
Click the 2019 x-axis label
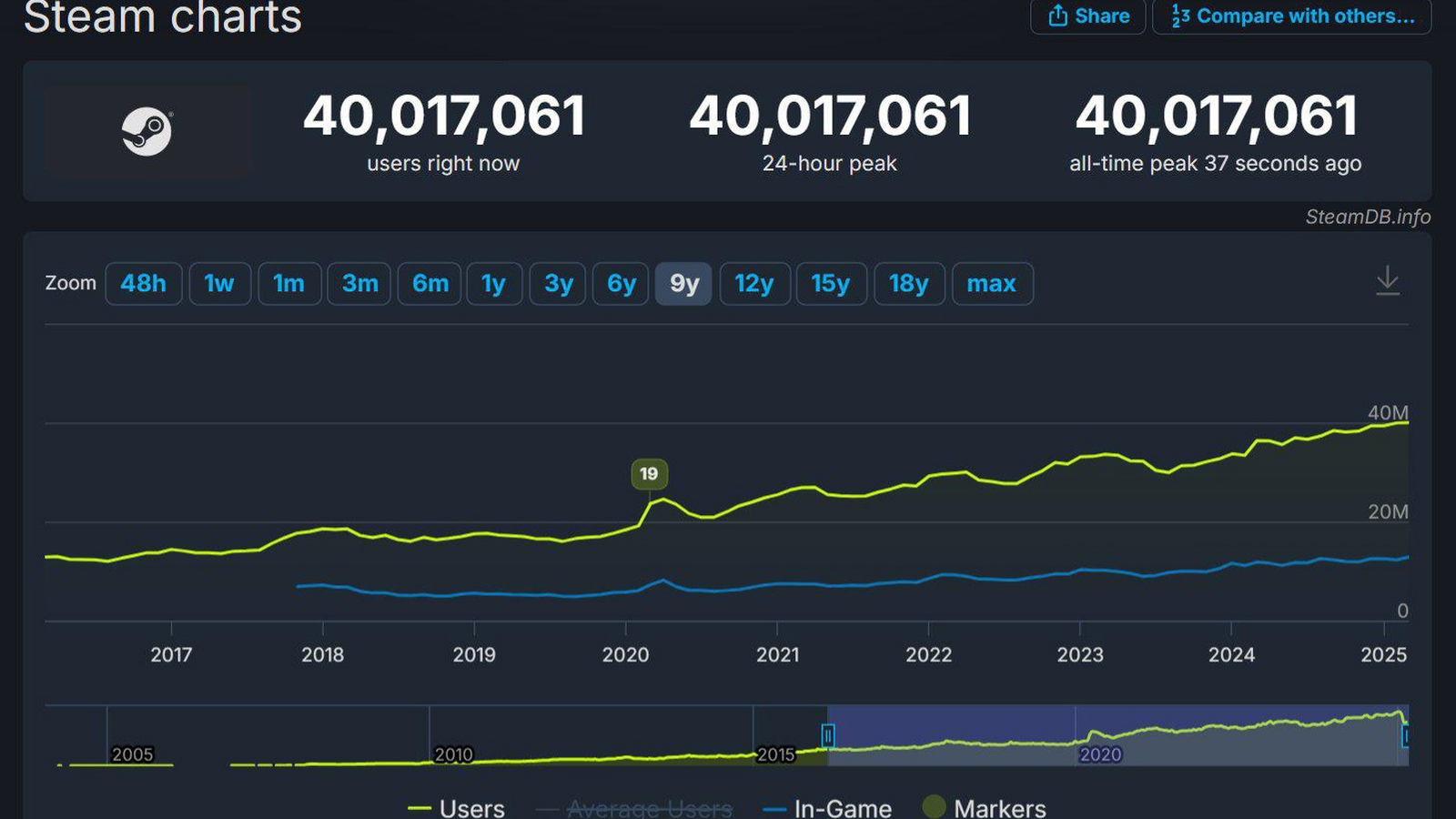click(x=474, y=655)
